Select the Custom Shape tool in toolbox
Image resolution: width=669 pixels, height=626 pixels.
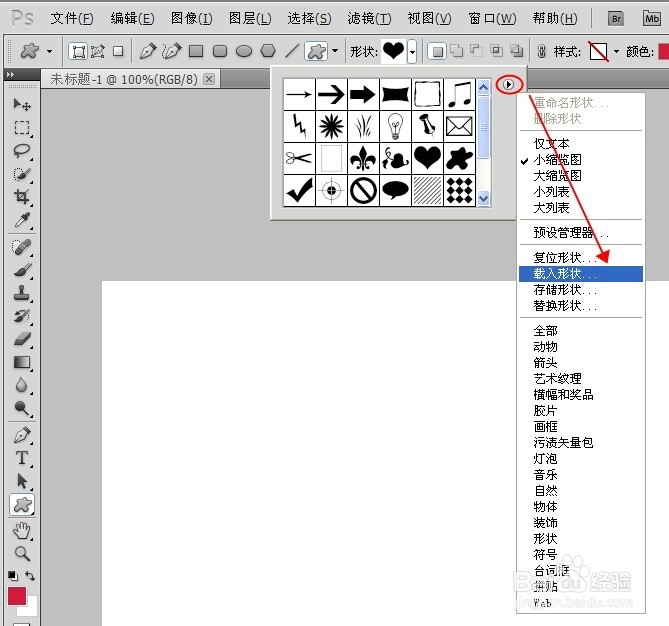click(x=22, y=505)
